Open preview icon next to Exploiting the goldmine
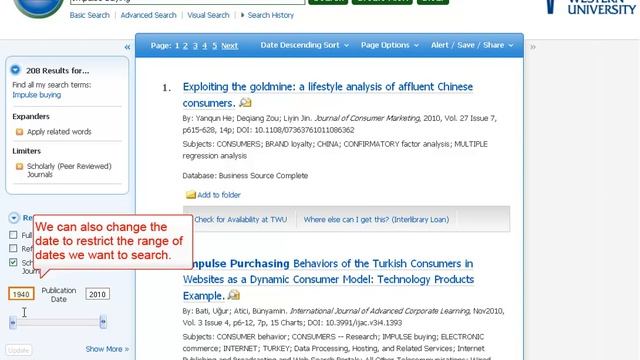This screenshot has height=360, width=640. point(245,103)
